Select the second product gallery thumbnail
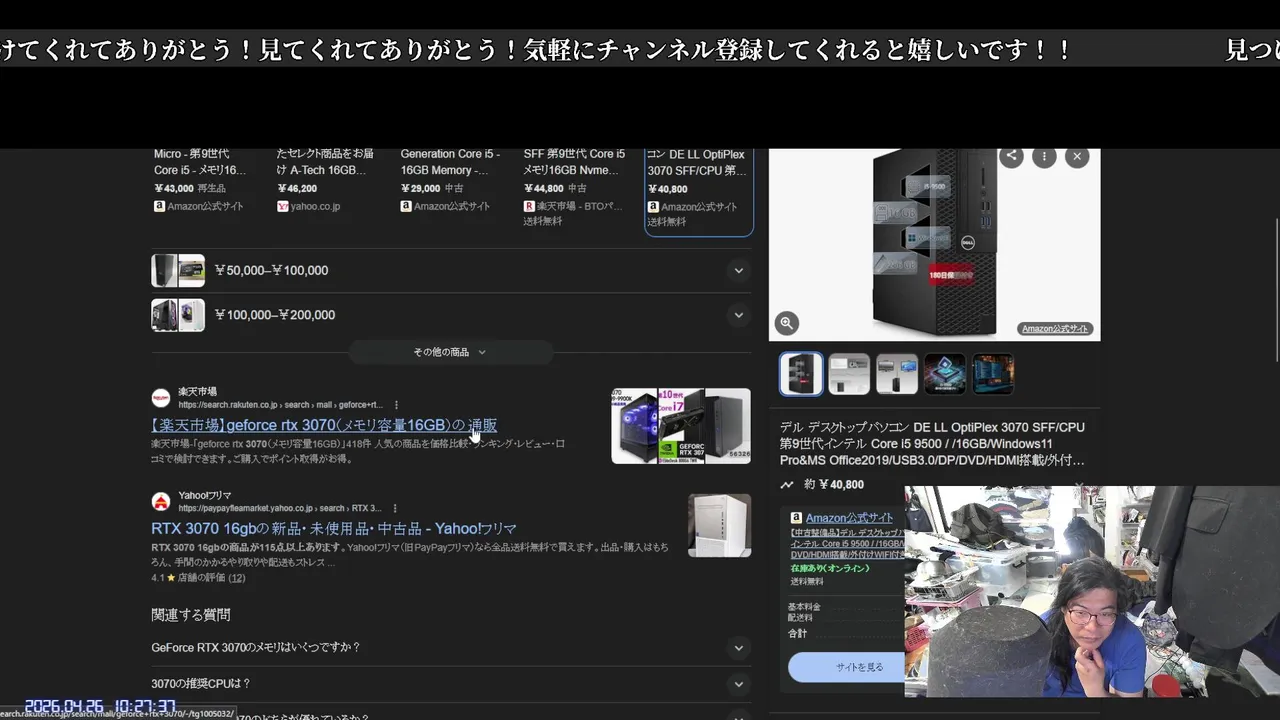This screenshot has height=720, width=1280. coord(849,374)
